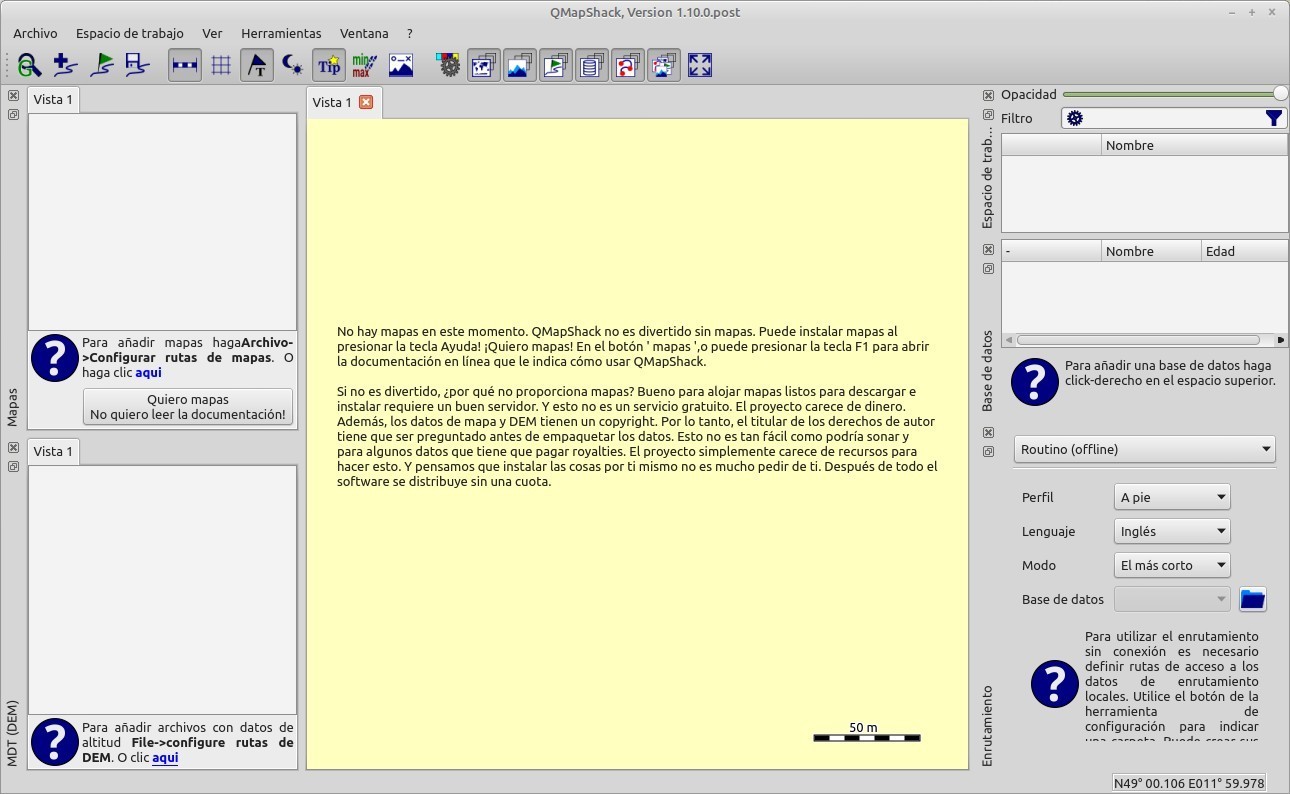Click the aqui link in Mapas panel
Screen dimensions: 1290x794
coord(148,372)
